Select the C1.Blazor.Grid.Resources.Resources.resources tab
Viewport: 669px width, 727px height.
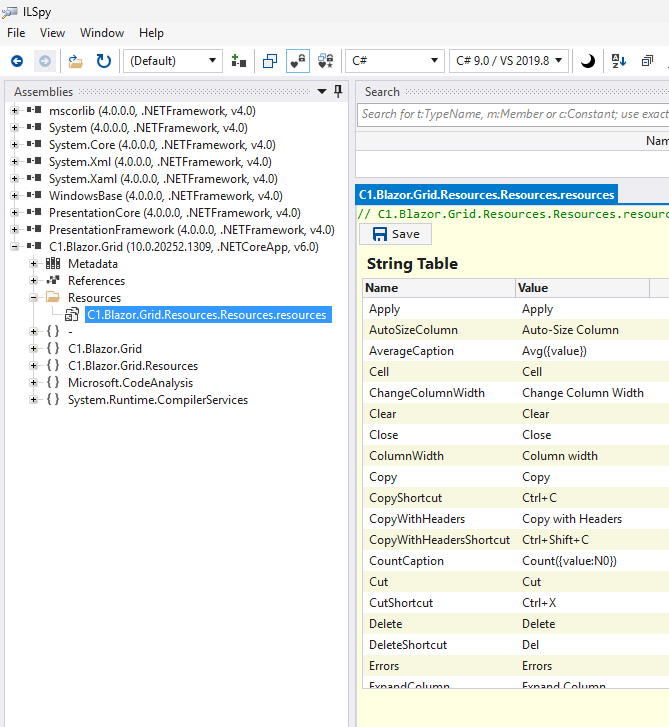point(486,194)
